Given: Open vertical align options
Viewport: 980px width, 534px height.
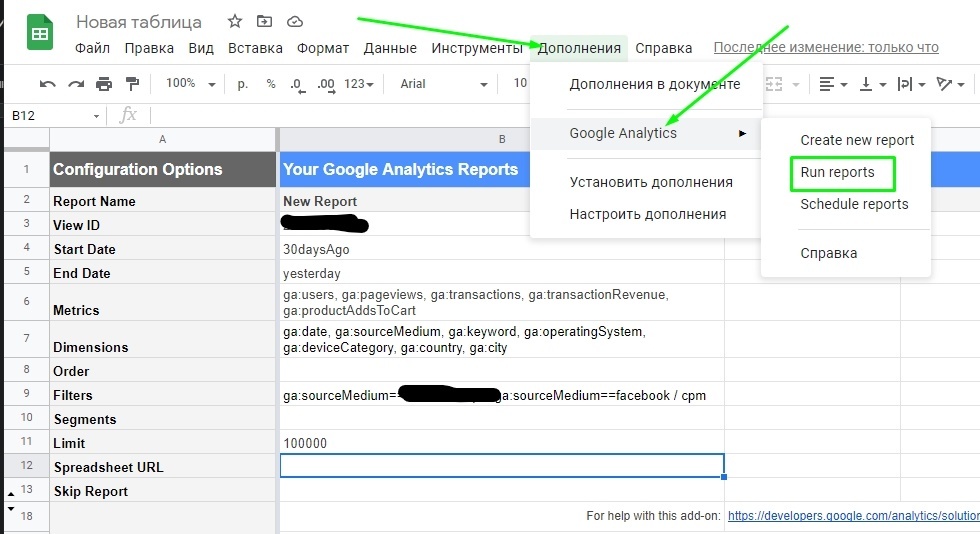Looking at the screenshot, I should (872, 84).
